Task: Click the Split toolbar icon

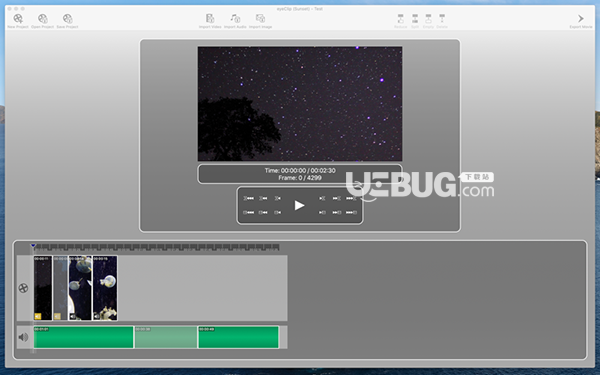Action: [415, 18]
